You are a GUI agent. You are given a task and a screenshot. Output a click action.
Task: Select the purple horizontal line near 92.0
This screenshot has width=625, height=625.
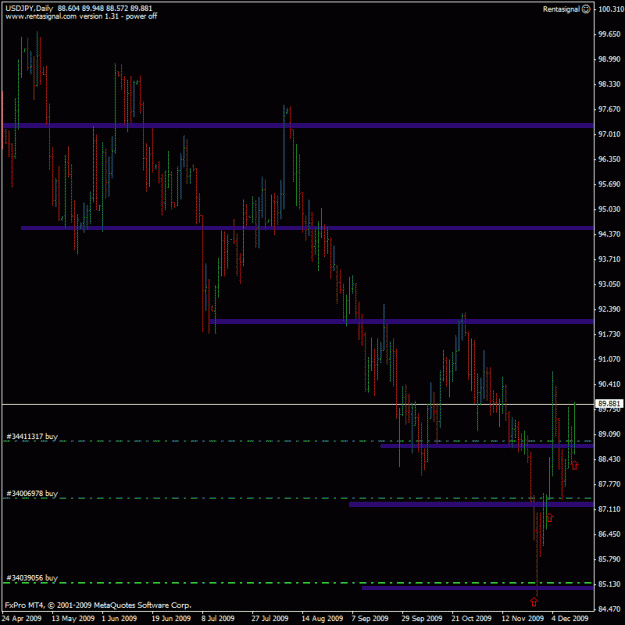point(401,321)
